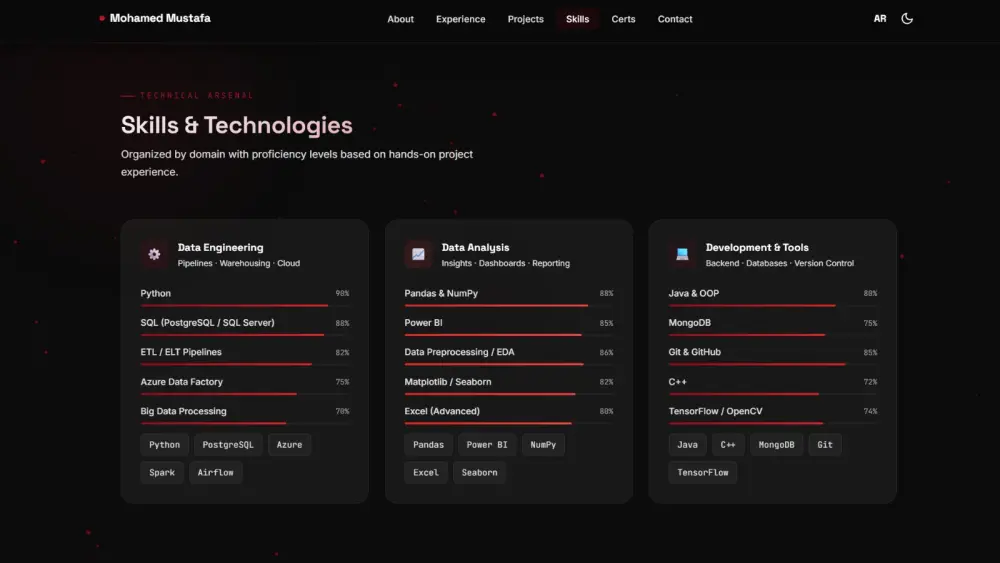Go to the Contact section
This screenshot has height=563, width=1000.
pos(675,19)
